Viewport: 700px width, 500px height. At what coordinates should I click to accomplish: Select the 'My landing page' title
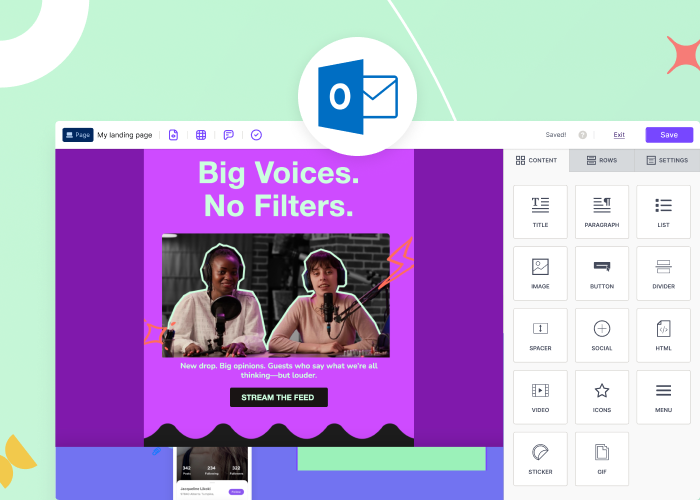pos(125,135)
